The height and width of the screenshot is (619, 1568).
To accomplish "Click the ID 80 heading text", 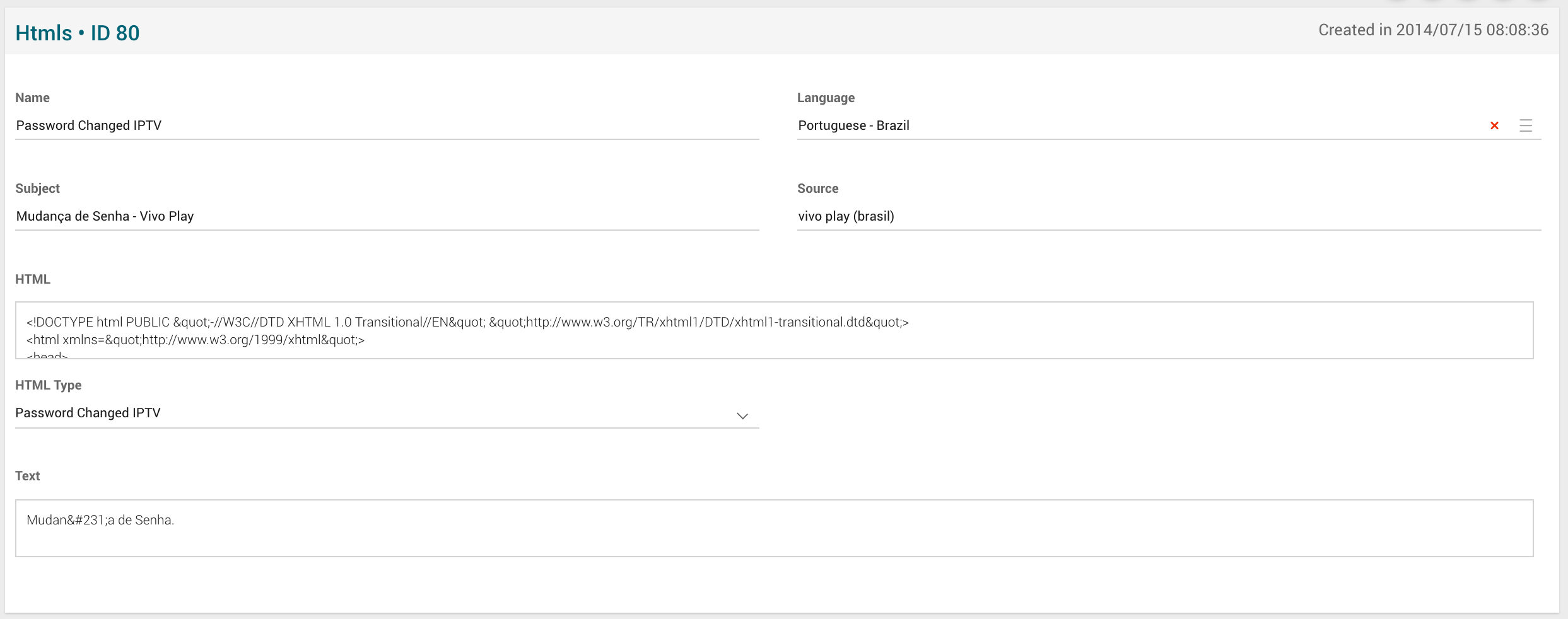I will [115, 33].
